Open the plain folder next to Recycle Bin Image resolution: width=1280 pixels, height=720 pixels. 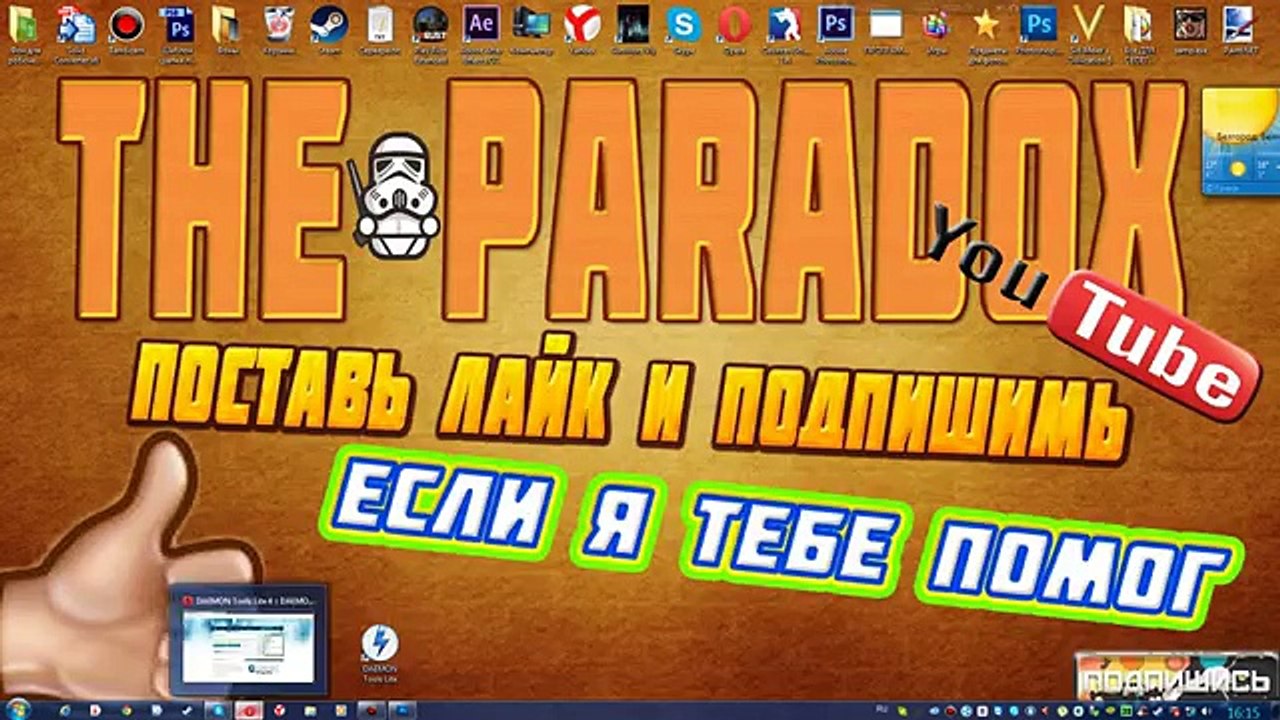(x=226, y=28)
